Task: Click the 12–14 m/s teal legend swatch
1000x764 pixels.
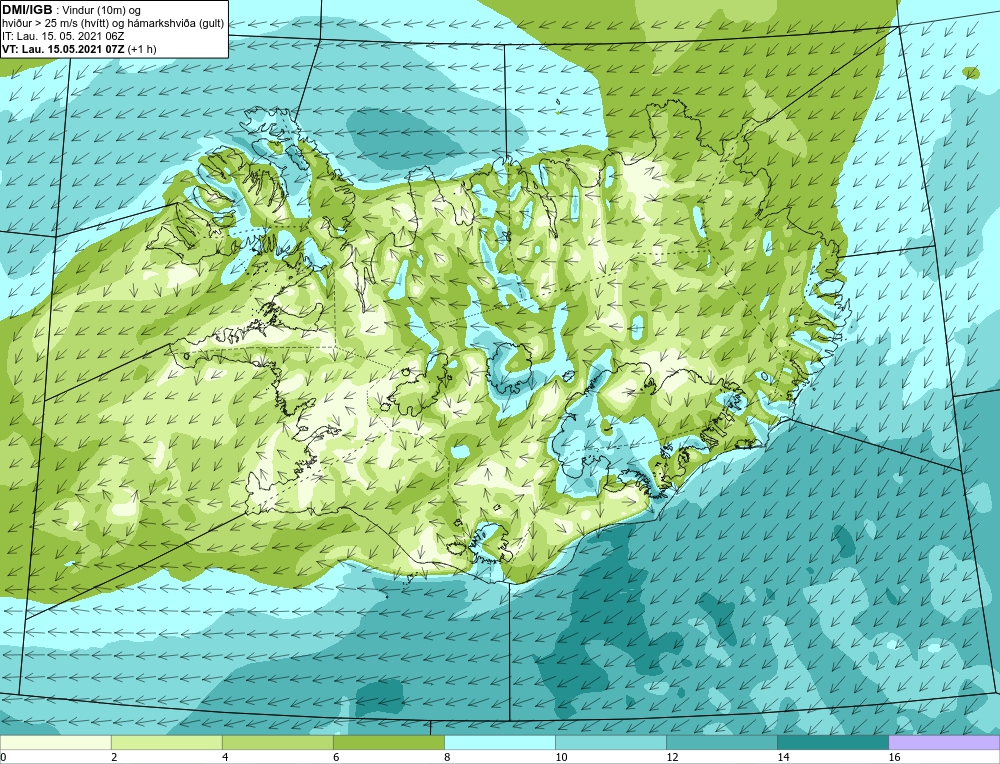Action: 721,742
